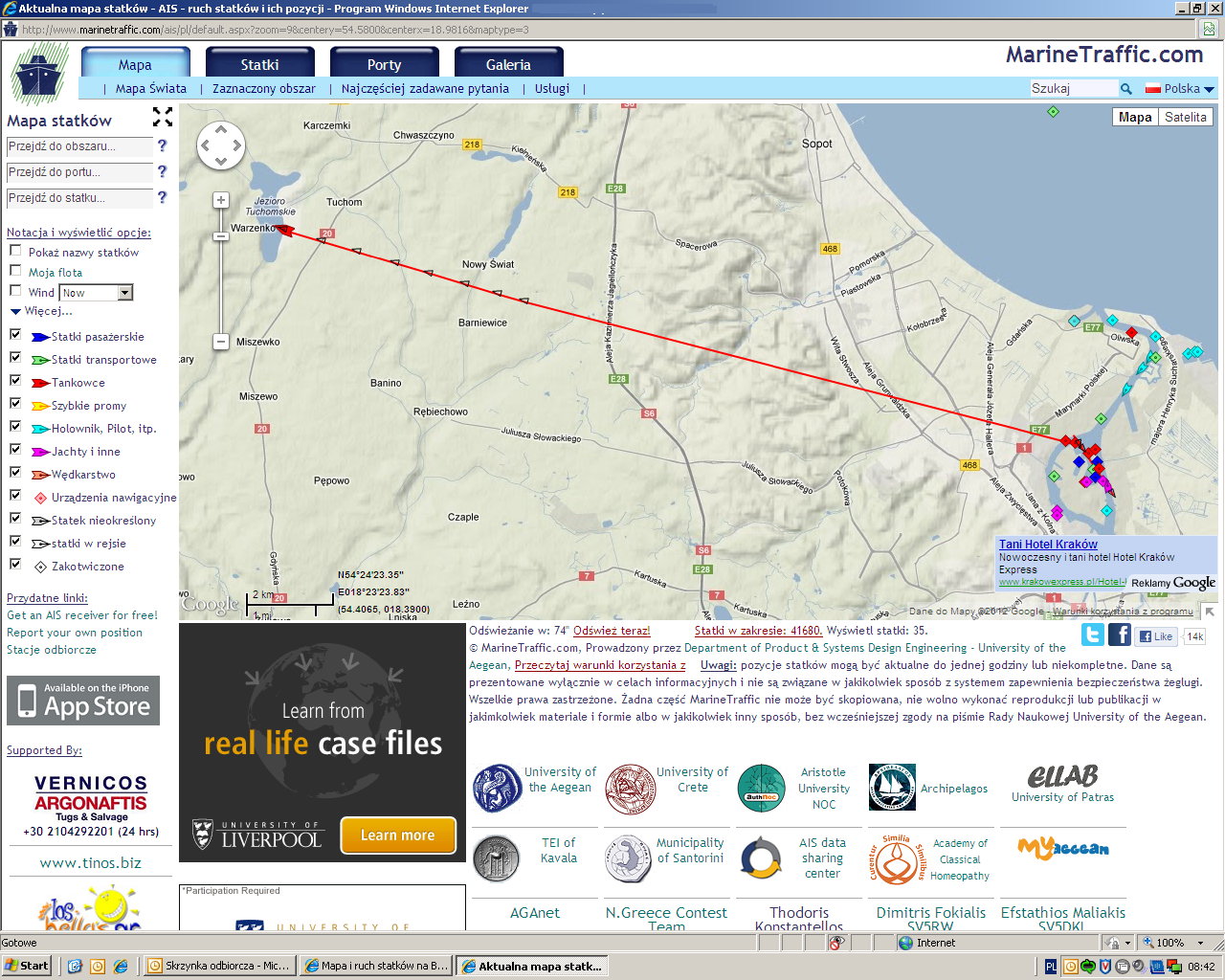Uncheck Zakotwiczone filter
Image resolution: width=1225 pixels, height=980 pixels.
click(x=15, y=565)
